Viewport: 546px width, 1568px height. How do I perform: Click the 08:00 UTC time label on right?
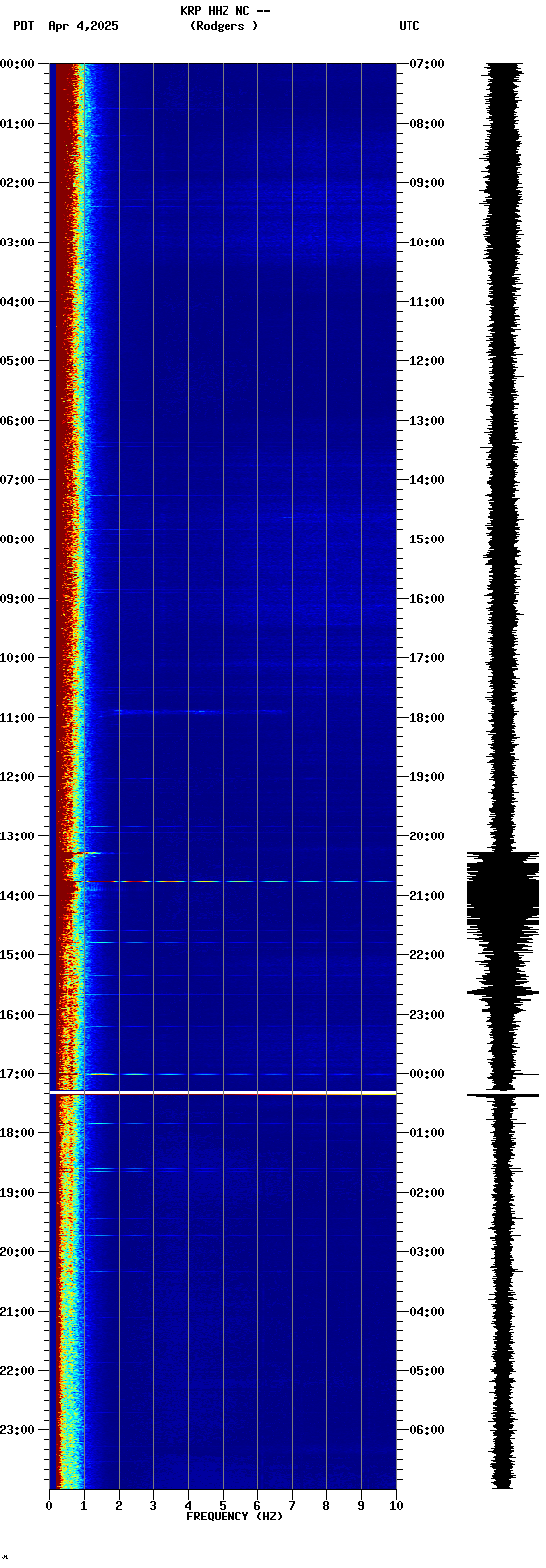427,124
